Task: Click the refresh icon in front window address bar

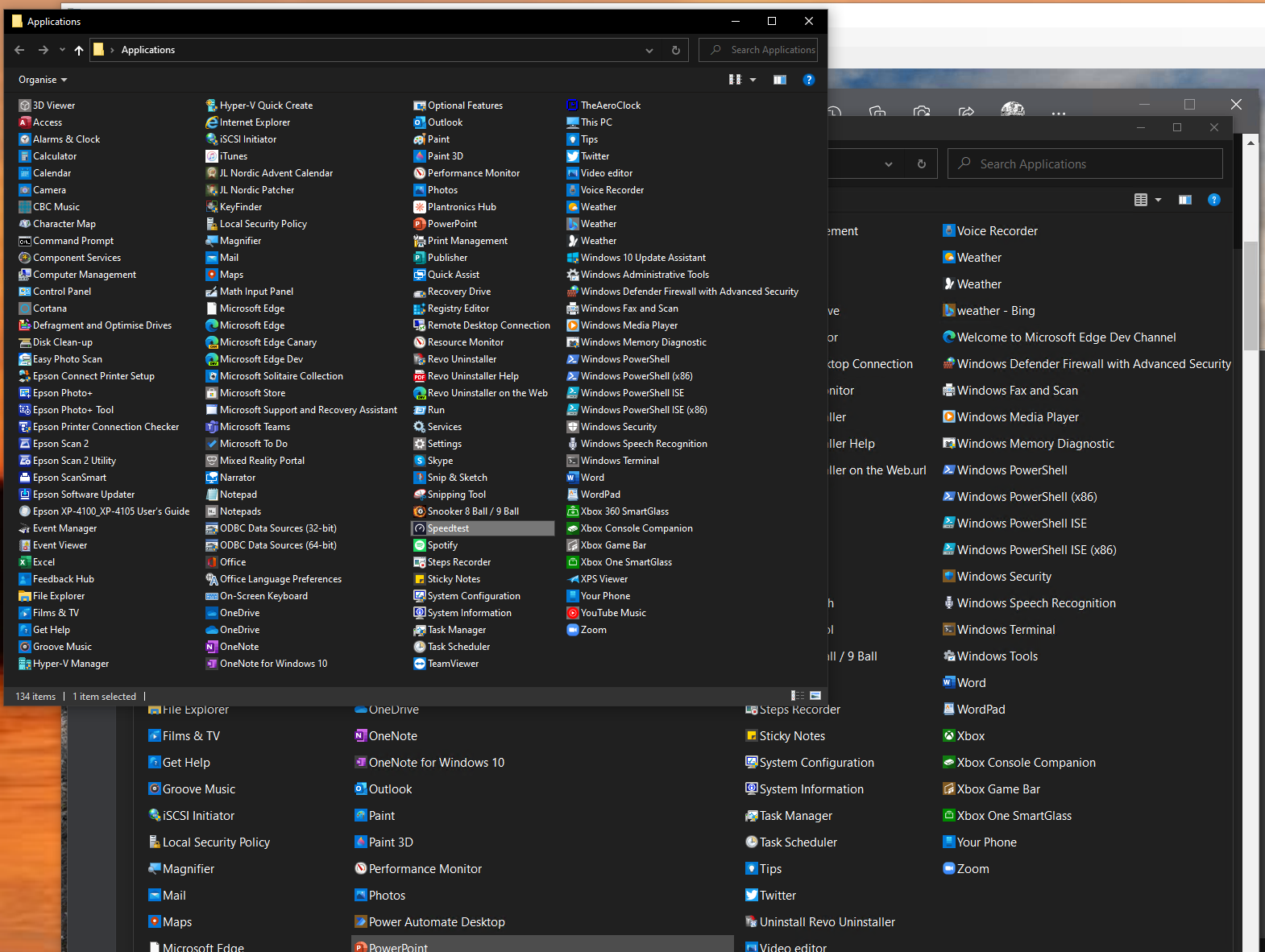Action: [x=676, y=50]
